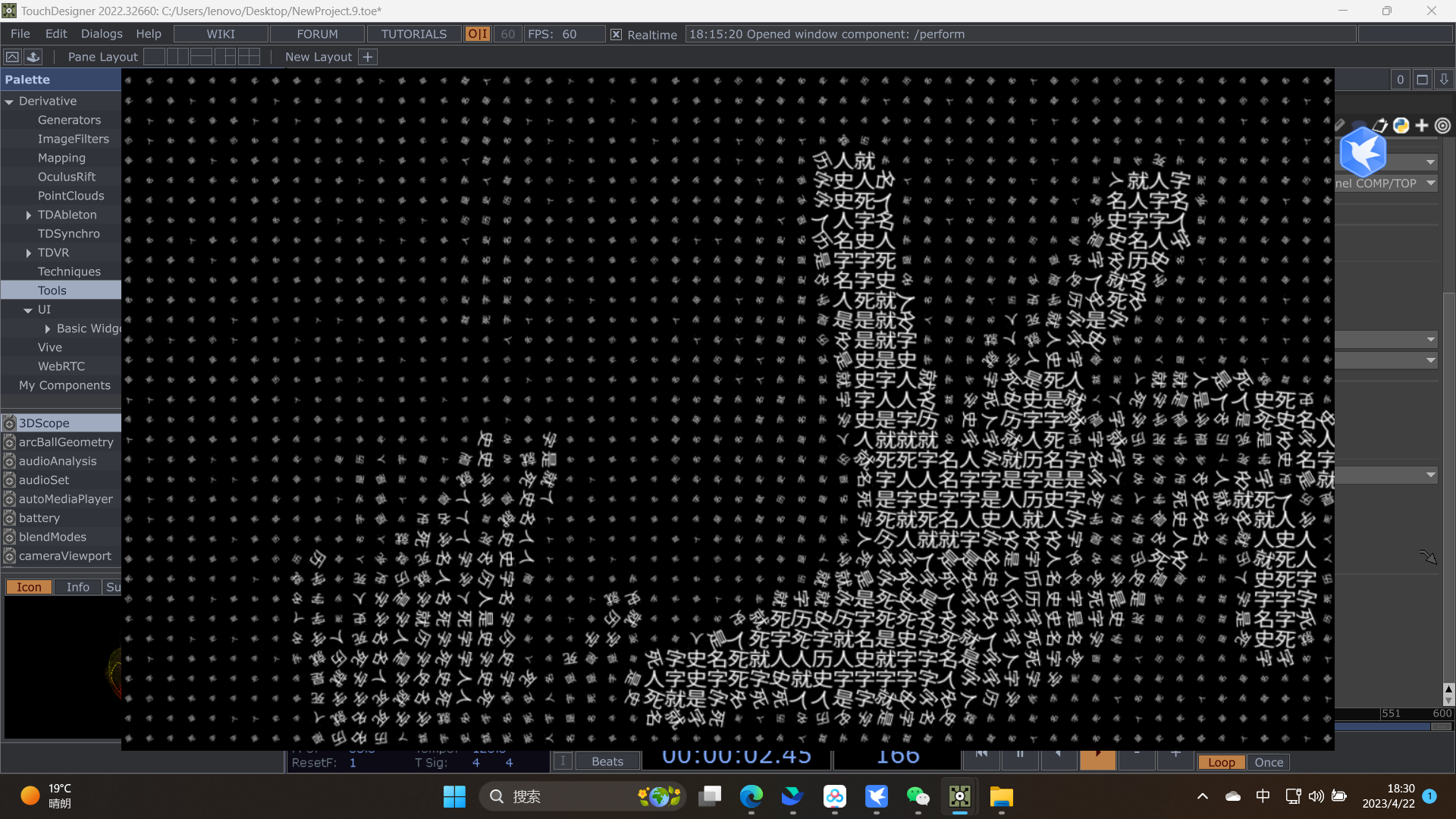Open the TUTORIALS link button

413,34
